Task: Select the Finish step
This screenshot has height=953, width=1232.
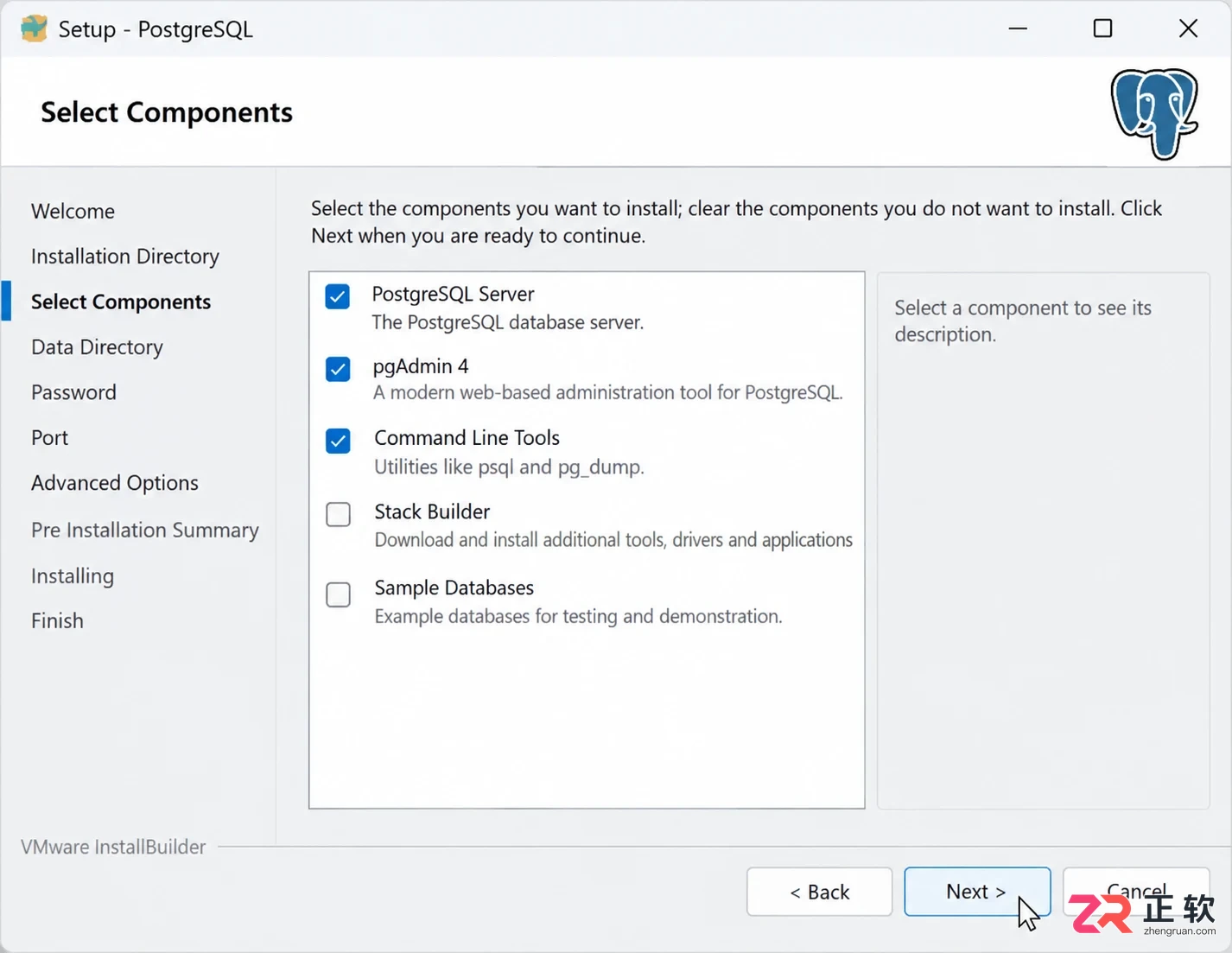Action: point(57,621)
